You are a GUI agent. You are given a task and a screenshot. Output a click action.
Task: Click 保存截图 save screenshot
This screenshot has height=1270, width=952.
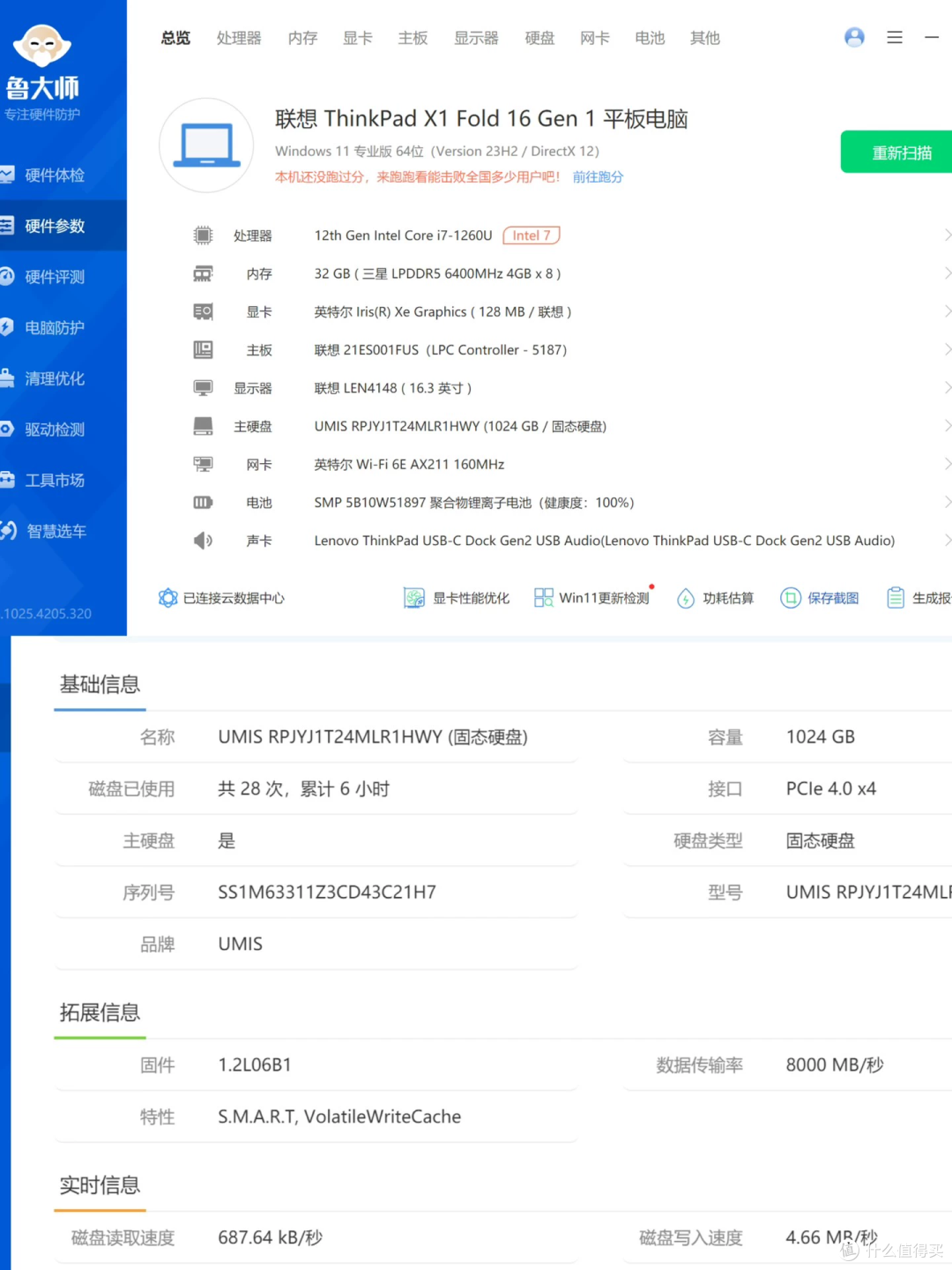pyautogui.click(x=820, y=598)
